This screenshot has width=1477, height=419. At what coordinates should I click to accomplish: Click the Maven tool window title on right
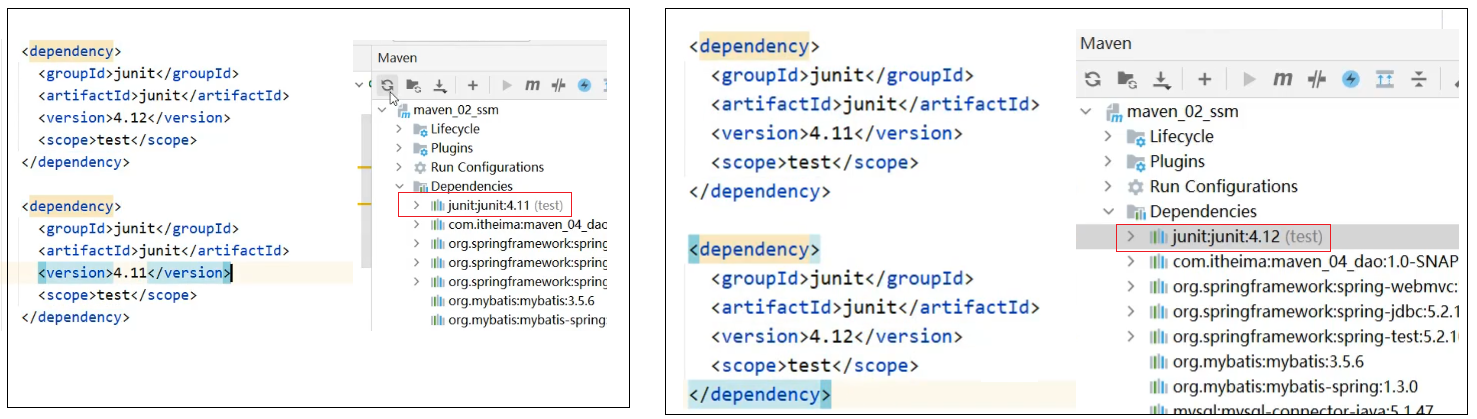tap(1105, 43)
